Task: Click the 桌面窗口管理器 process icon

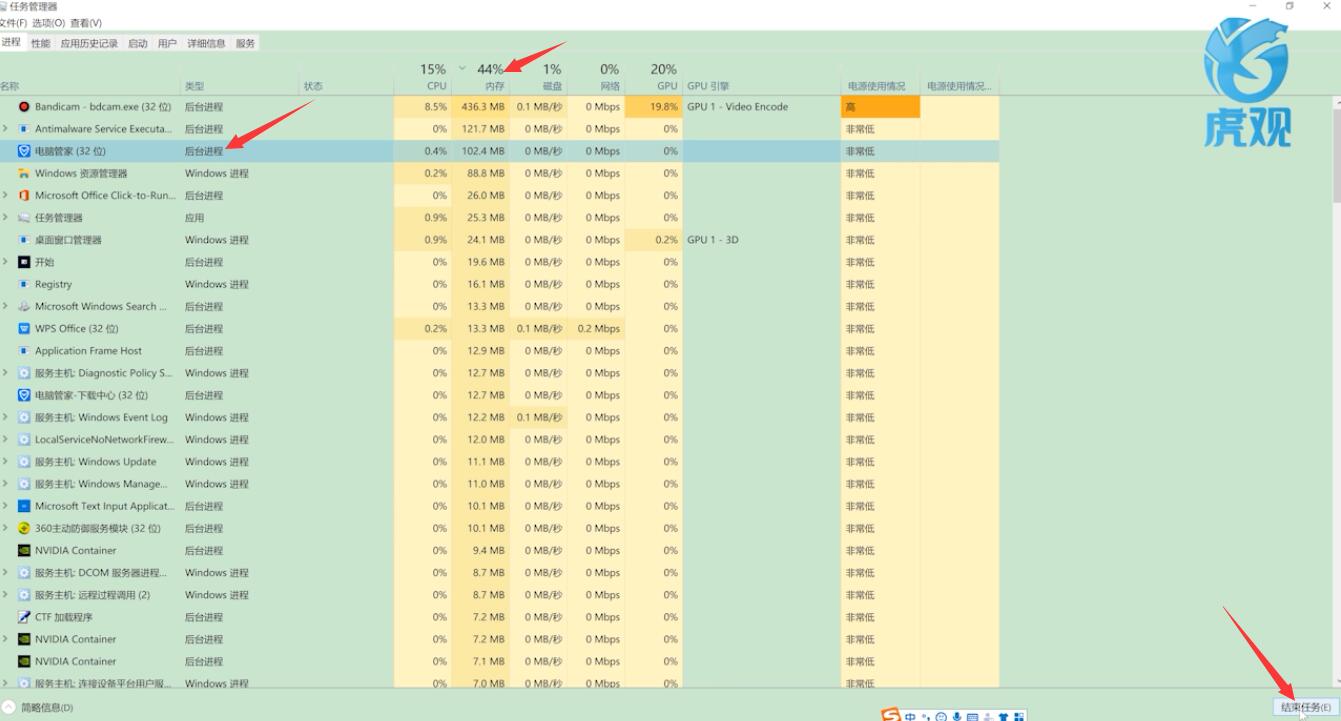Action: (x=24, y=240)
